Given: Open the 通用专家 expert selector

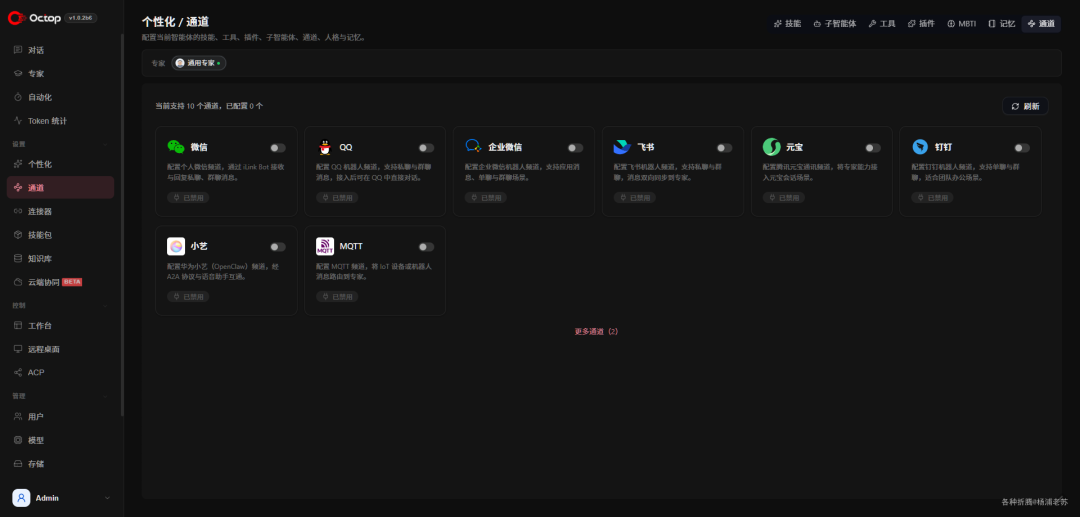Looking at the screenshot, I should point(198,63).
